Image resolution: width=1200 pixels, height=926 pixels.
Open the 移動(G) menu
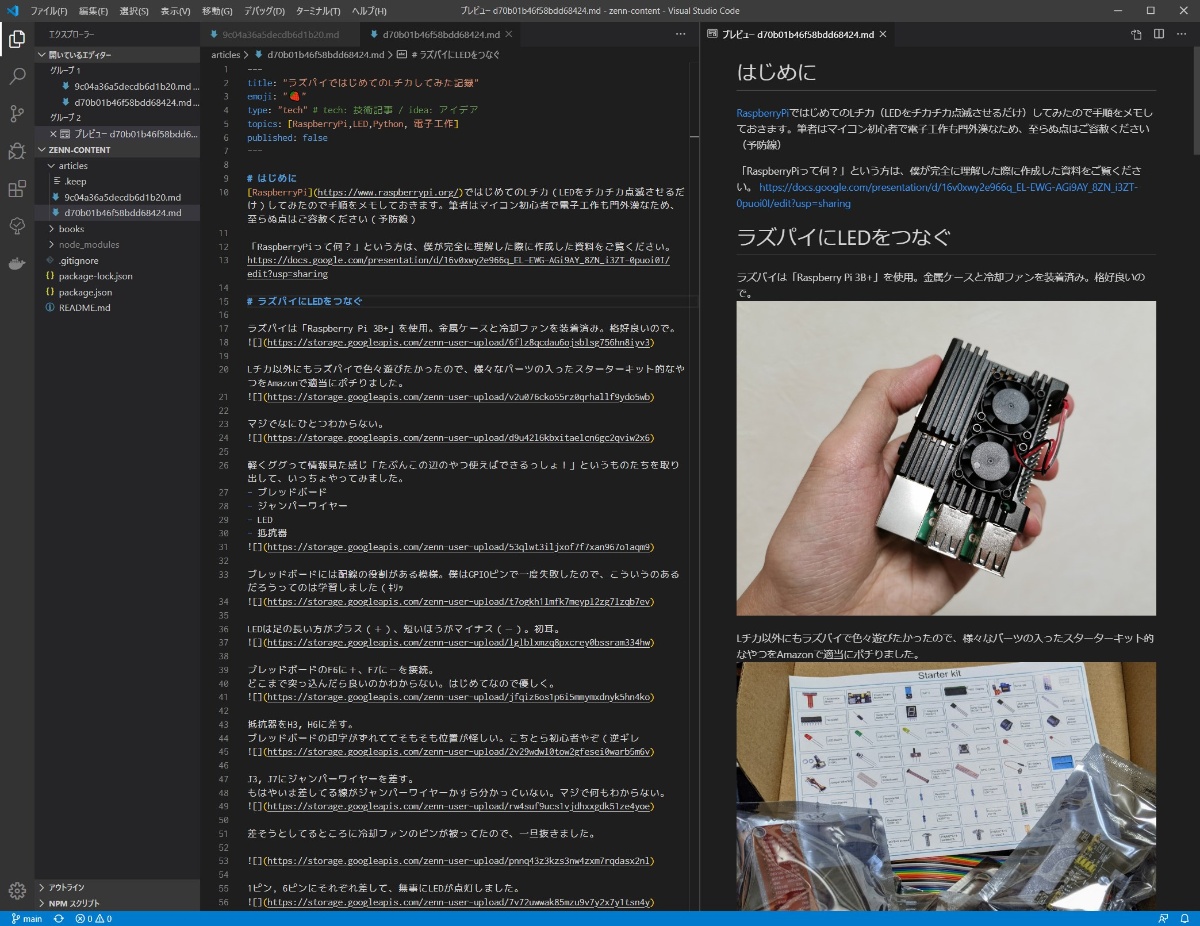click(x=217, y=10)
